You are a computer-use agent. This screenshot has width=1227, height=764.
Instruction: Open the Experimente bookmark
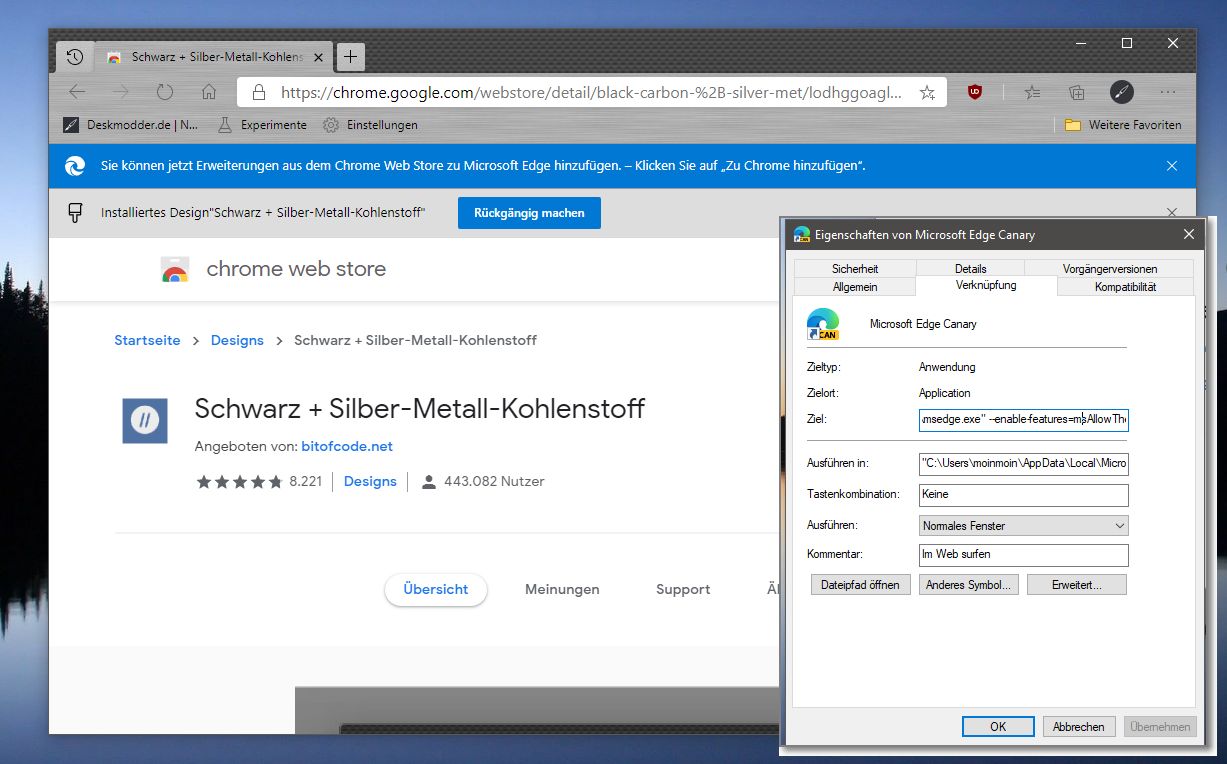pos(262,125)
